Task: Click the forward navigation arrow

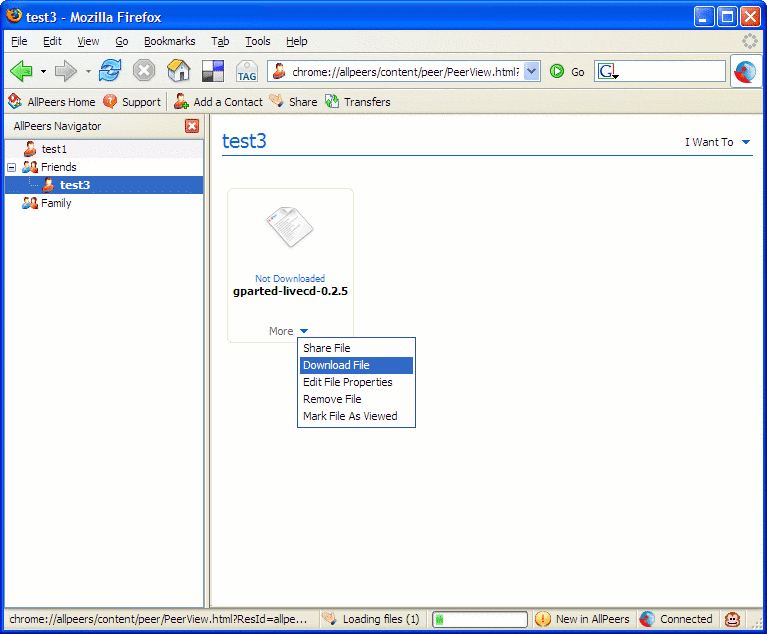Action: pos(66,71)
